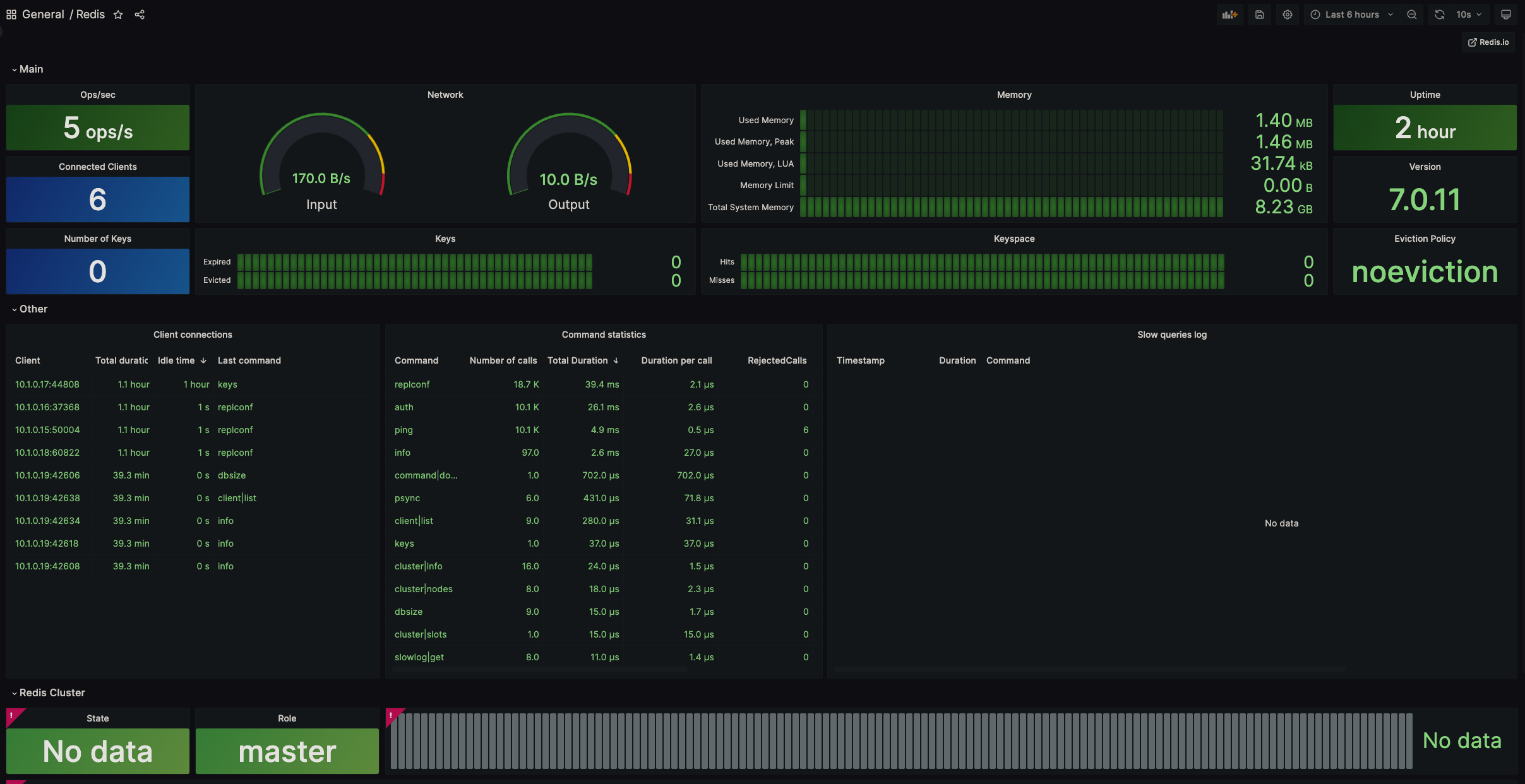Screen dimensions: 1525x784
Task: Sort by the Idle time column header
Action: coord(176,360)
